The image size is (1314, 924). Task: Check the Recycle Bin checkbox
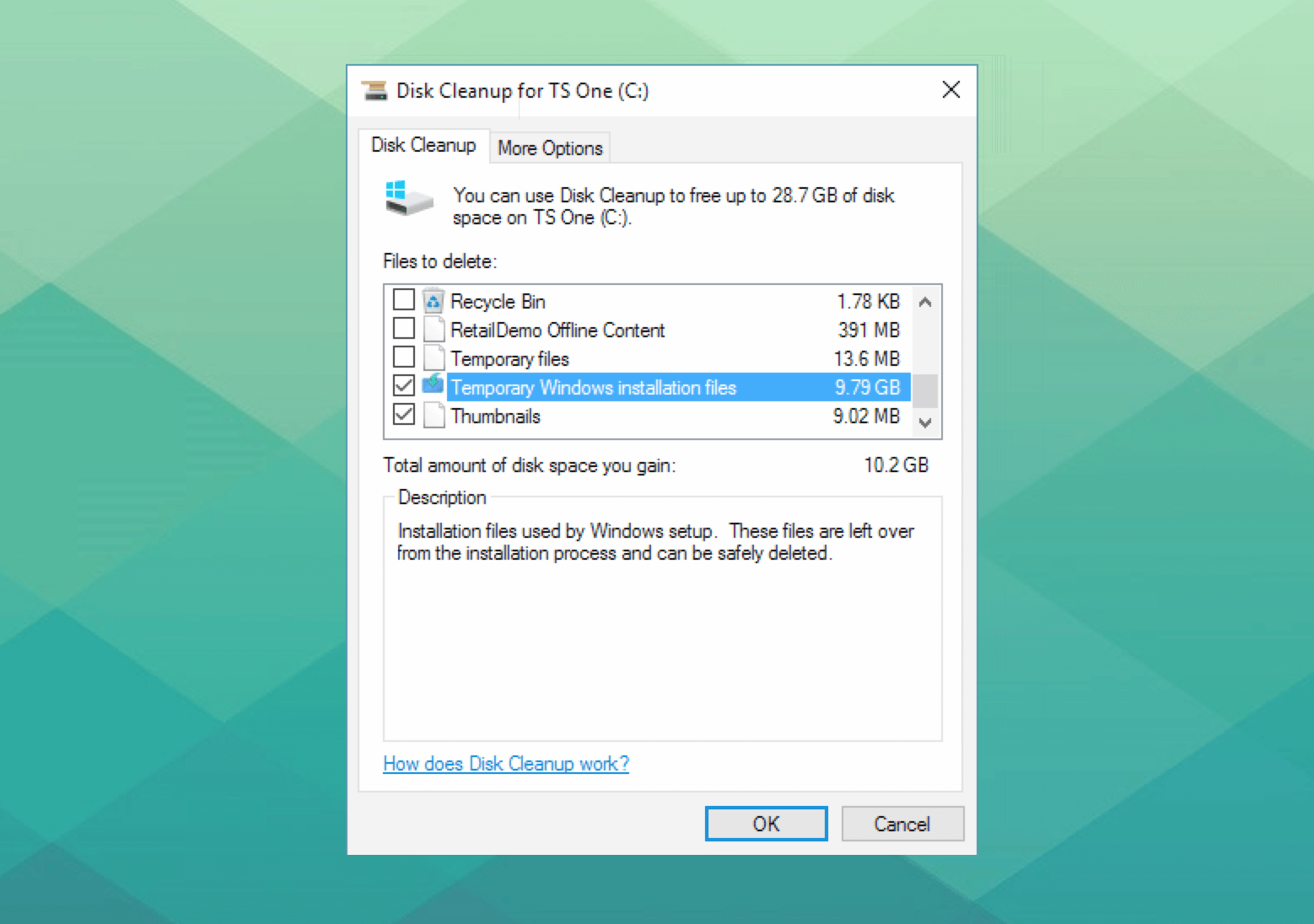pos(404,299)
